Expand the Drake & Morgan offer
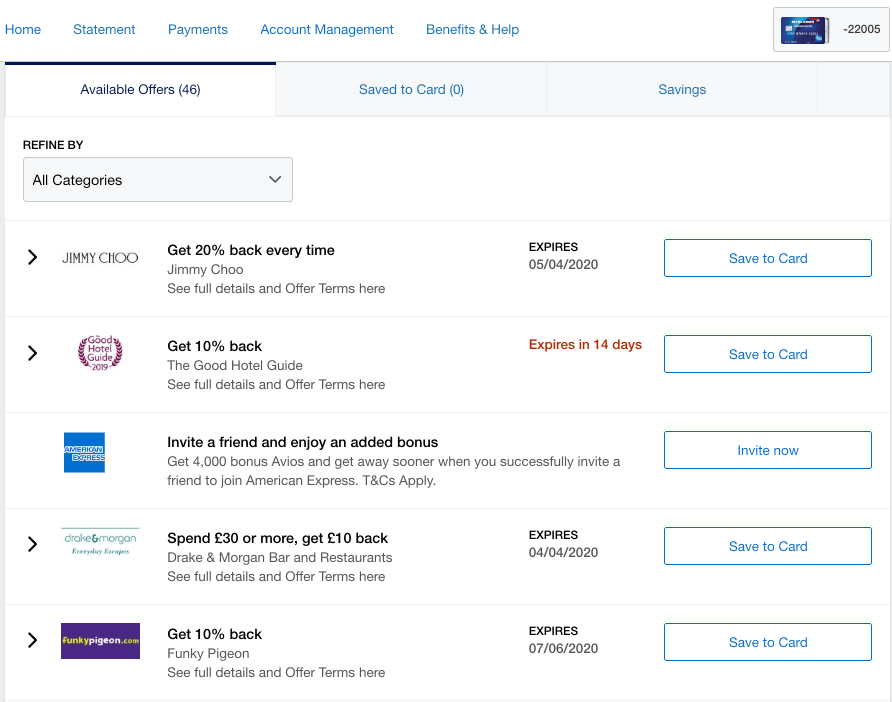The width and height of the screenshot is (892, 702). [32, 544]
